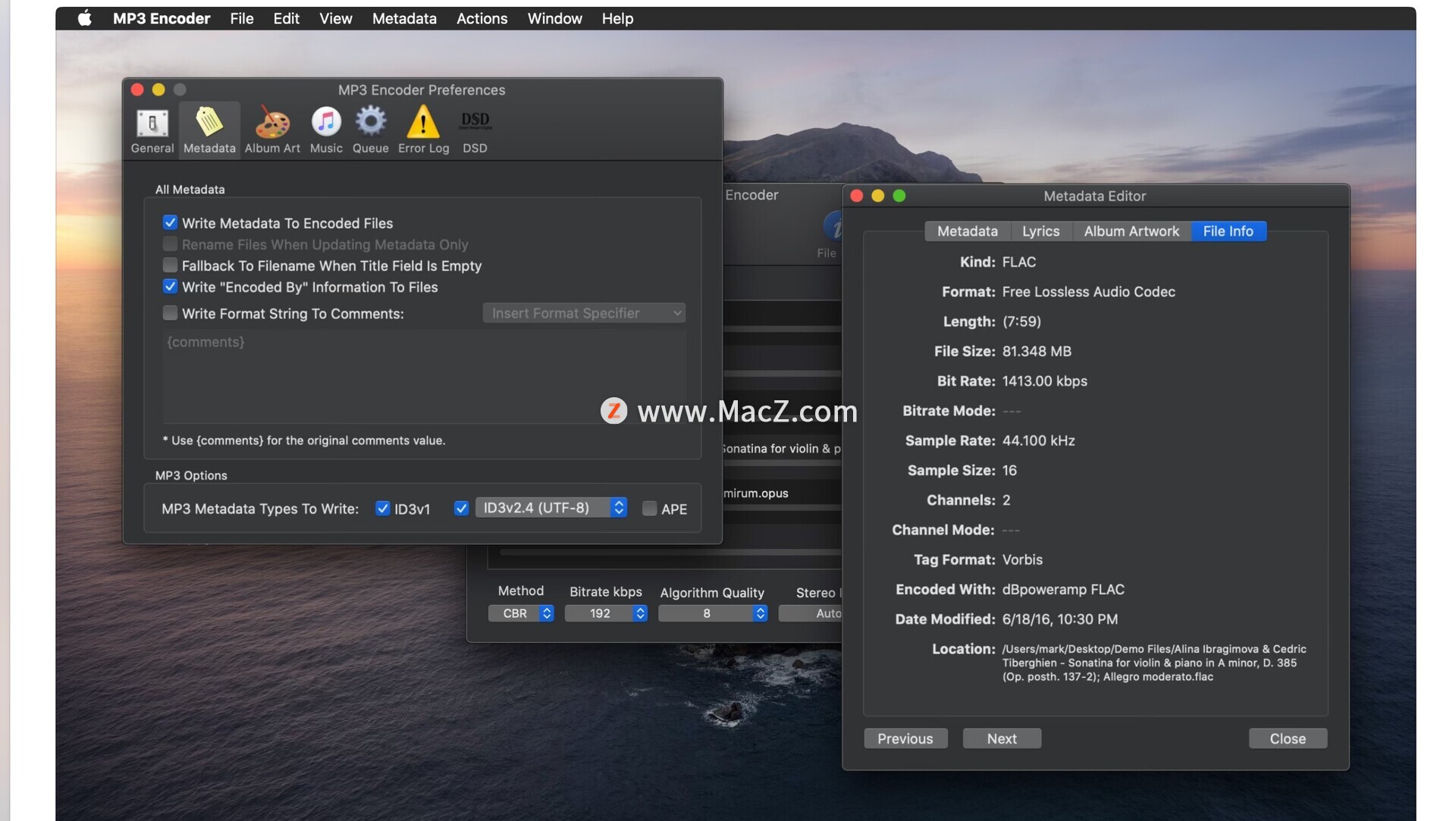Open the Algorithm Quality selector
Viewport: 1456px width, 821px height.
click(x=712, y=613)
